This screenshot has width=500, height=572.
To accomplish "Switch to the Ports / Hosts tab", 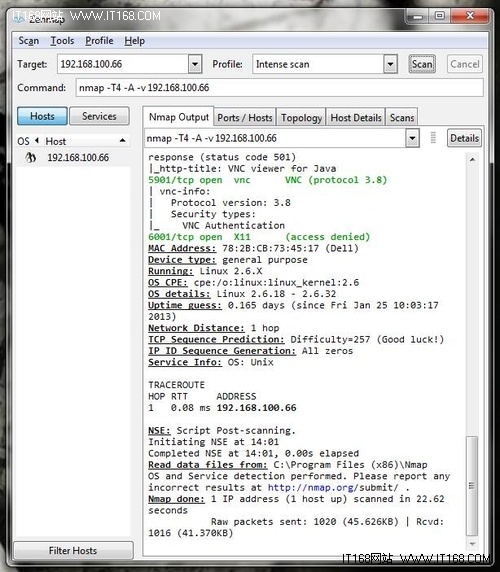I will [x=245, y=118].
